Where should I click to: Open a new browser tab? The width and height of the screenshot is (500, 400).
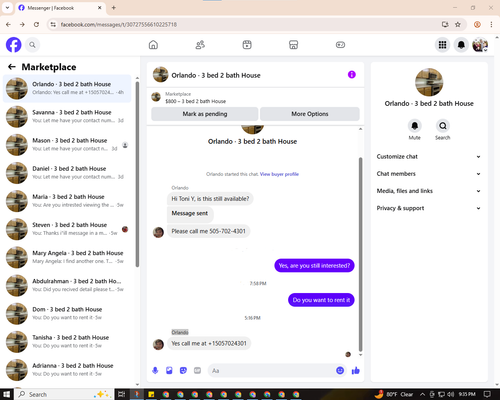click(x=114, y=8)
